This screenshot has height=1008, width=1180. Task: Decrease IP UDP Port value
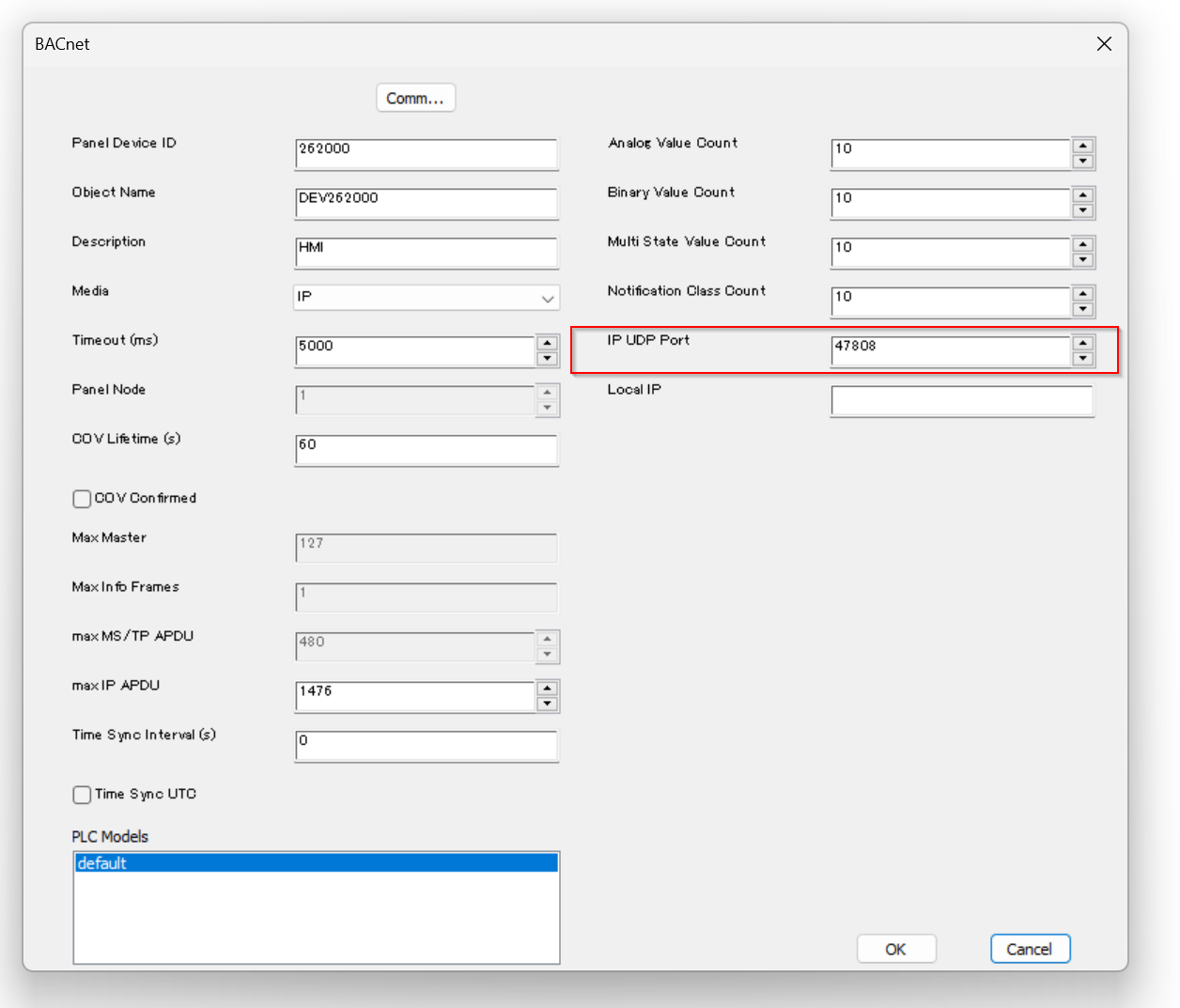1083,359
